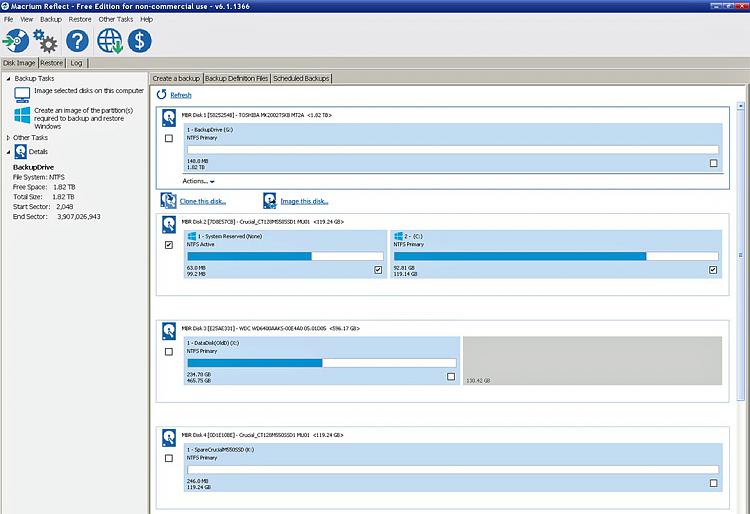The image size is (750, 514).
Task: Click the Details disk icon in sidebar
Action: [x=21, y=152]
